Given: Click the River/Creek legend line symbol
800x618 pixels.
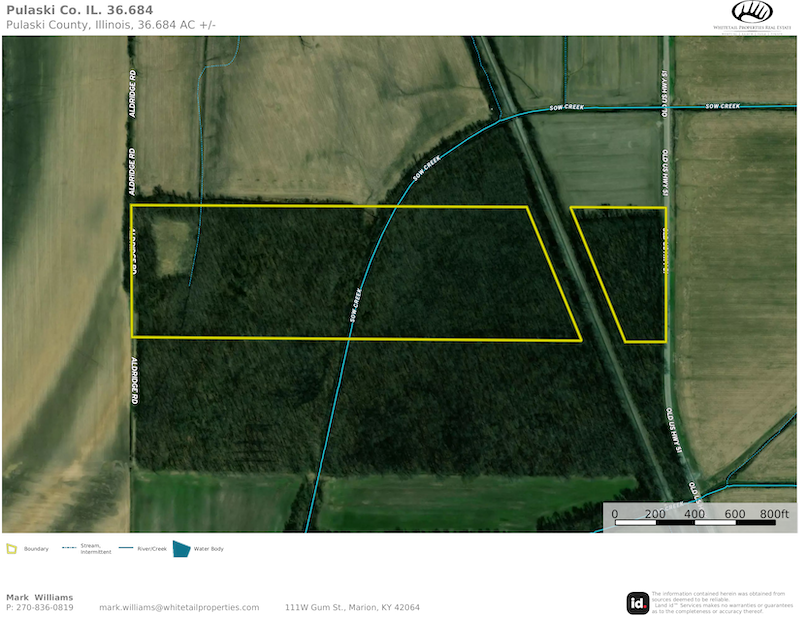Looking at the screenshot, I should click(x=127, y=548).
